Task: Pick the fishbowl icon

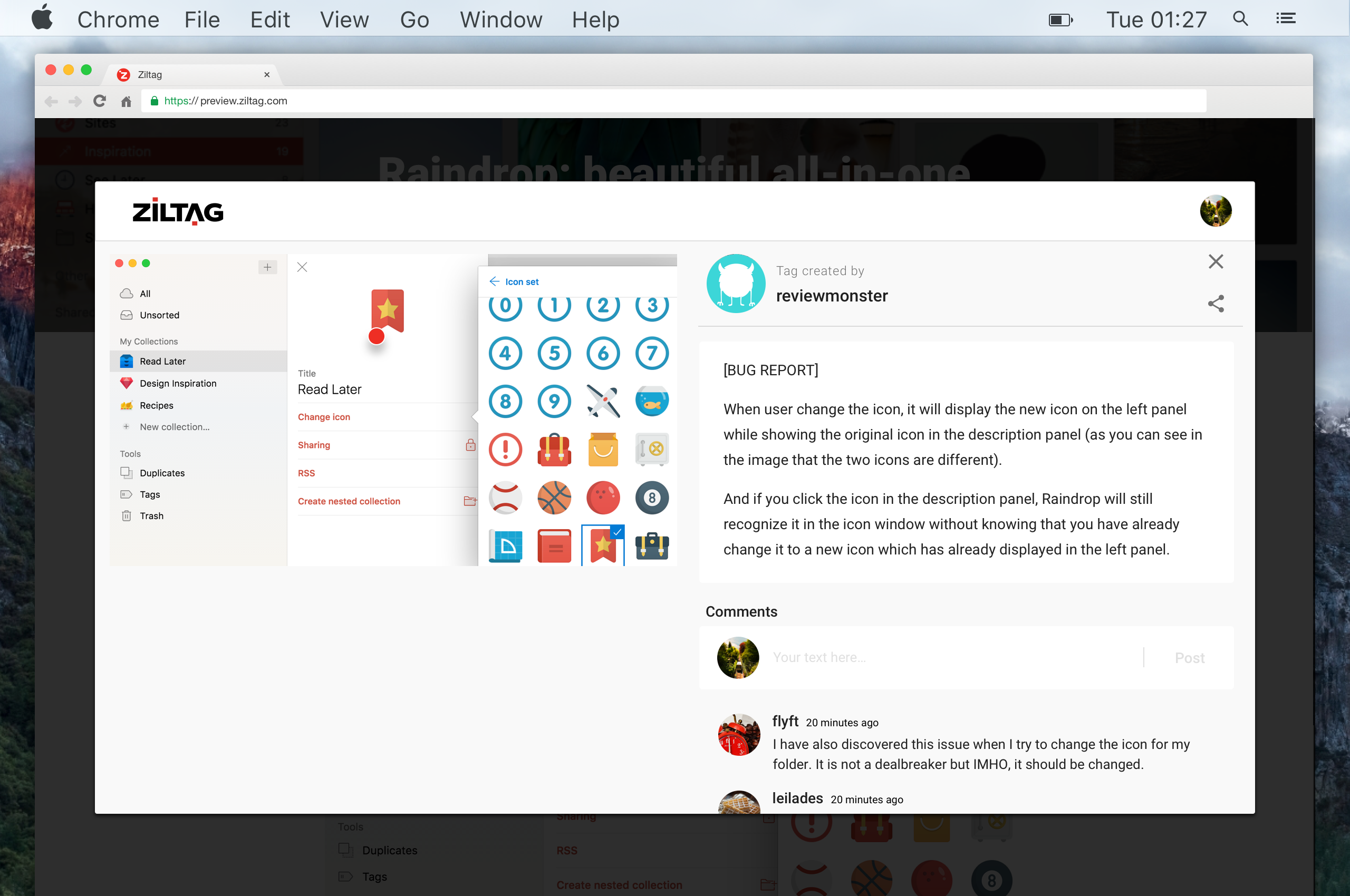Action: click(x=652, y=401)
